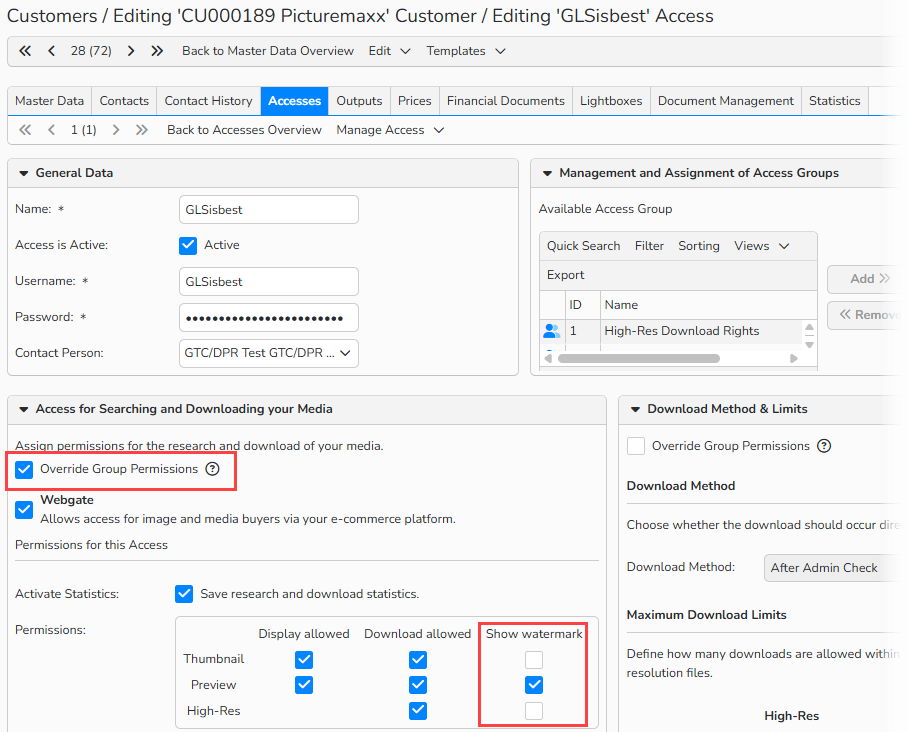909x732 pixels.
Task: Go to first customer record in top navigation
Action: point(25,51)
